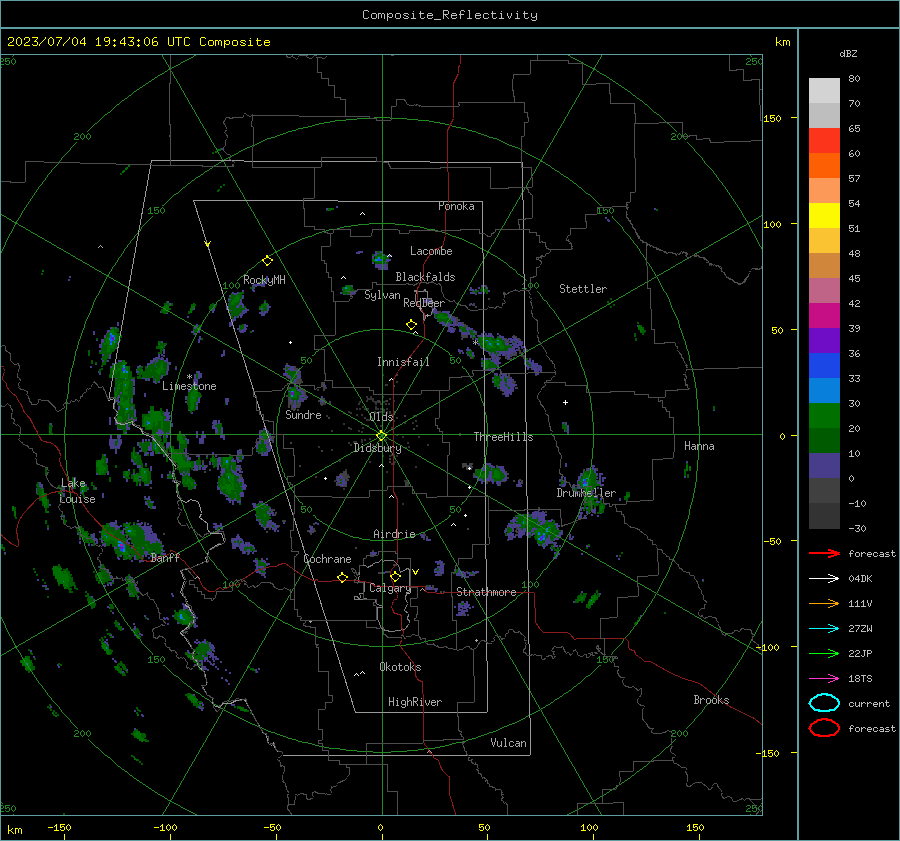Click the yellow diamond marker near RockyMH
Image resolution: width=900 pixels, height=841 pixels.
tap(267, 261)
